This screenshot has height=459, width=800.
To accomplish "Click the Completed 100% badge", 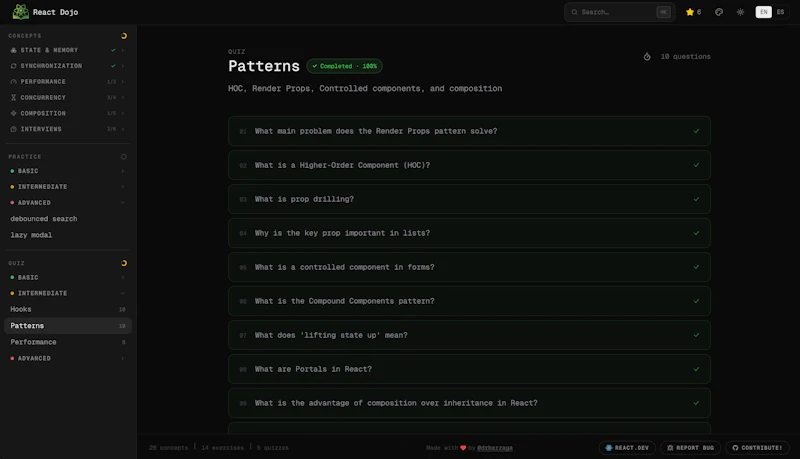I will click(344, 66).
